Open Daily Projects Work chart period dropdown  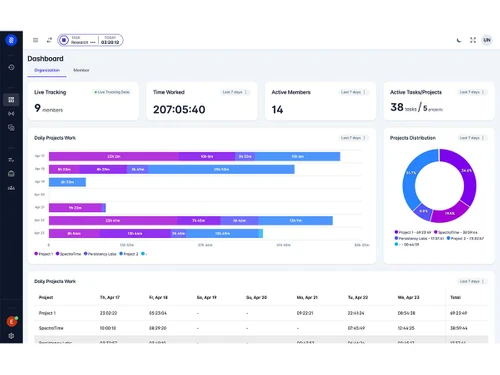(x=353, y=138)
